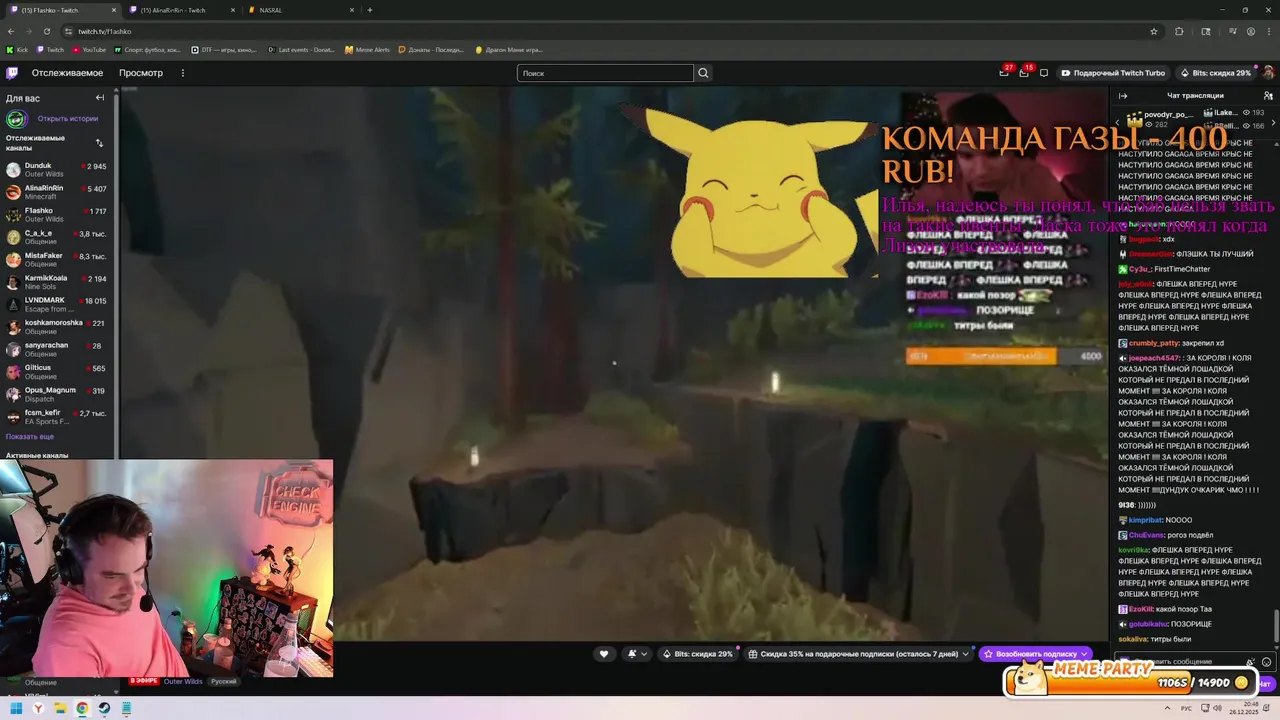Open Prime loot icon with 27 badge
Screen dimensions: 1280x720
point(1004,73)
